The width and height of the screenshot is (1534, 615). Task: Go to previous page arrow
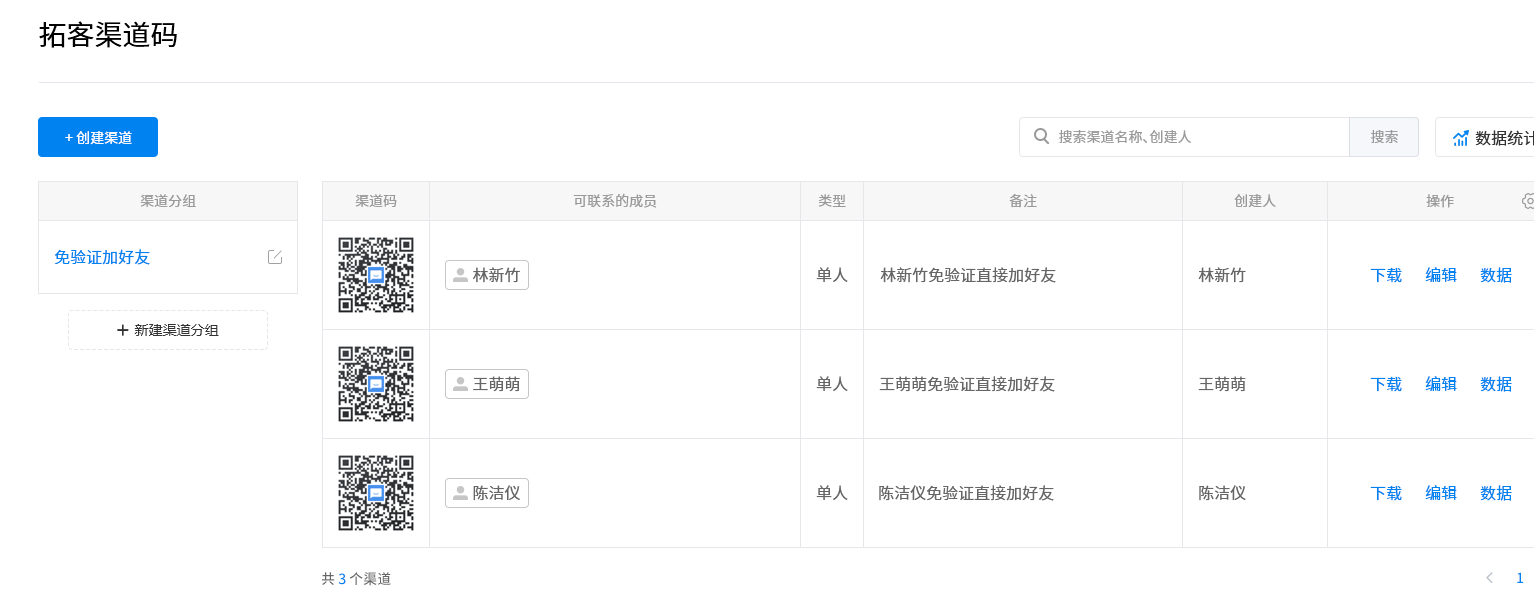(1489, 578)
